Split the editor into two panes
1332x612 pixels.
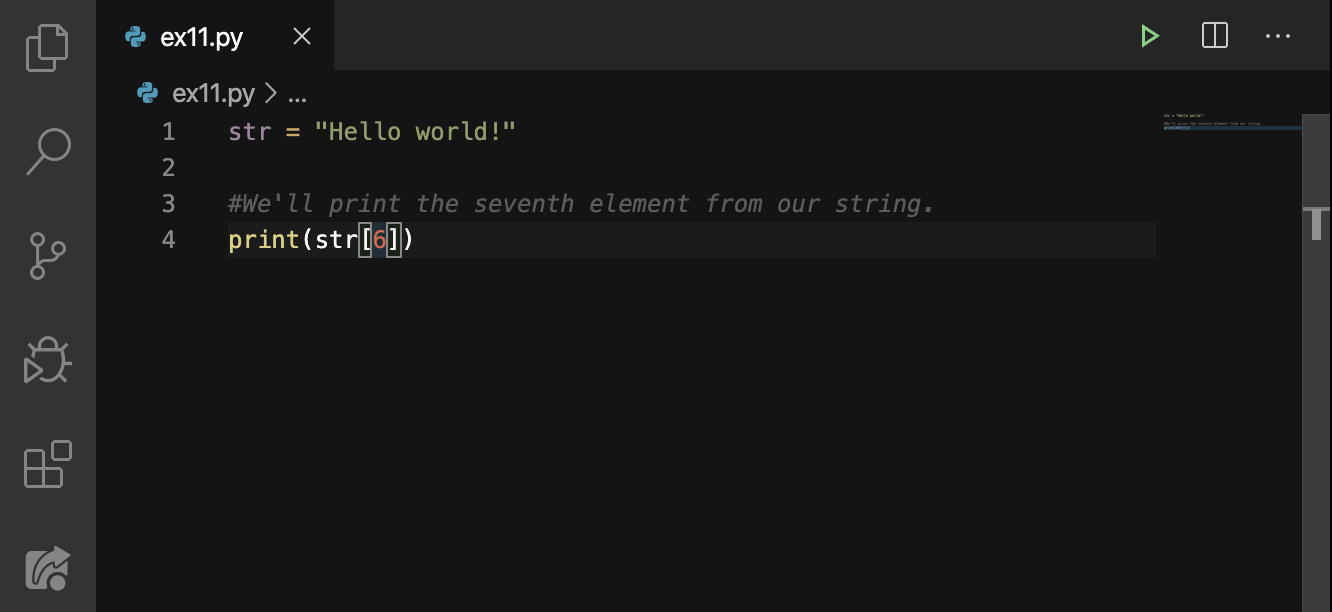coord(1214,36)
